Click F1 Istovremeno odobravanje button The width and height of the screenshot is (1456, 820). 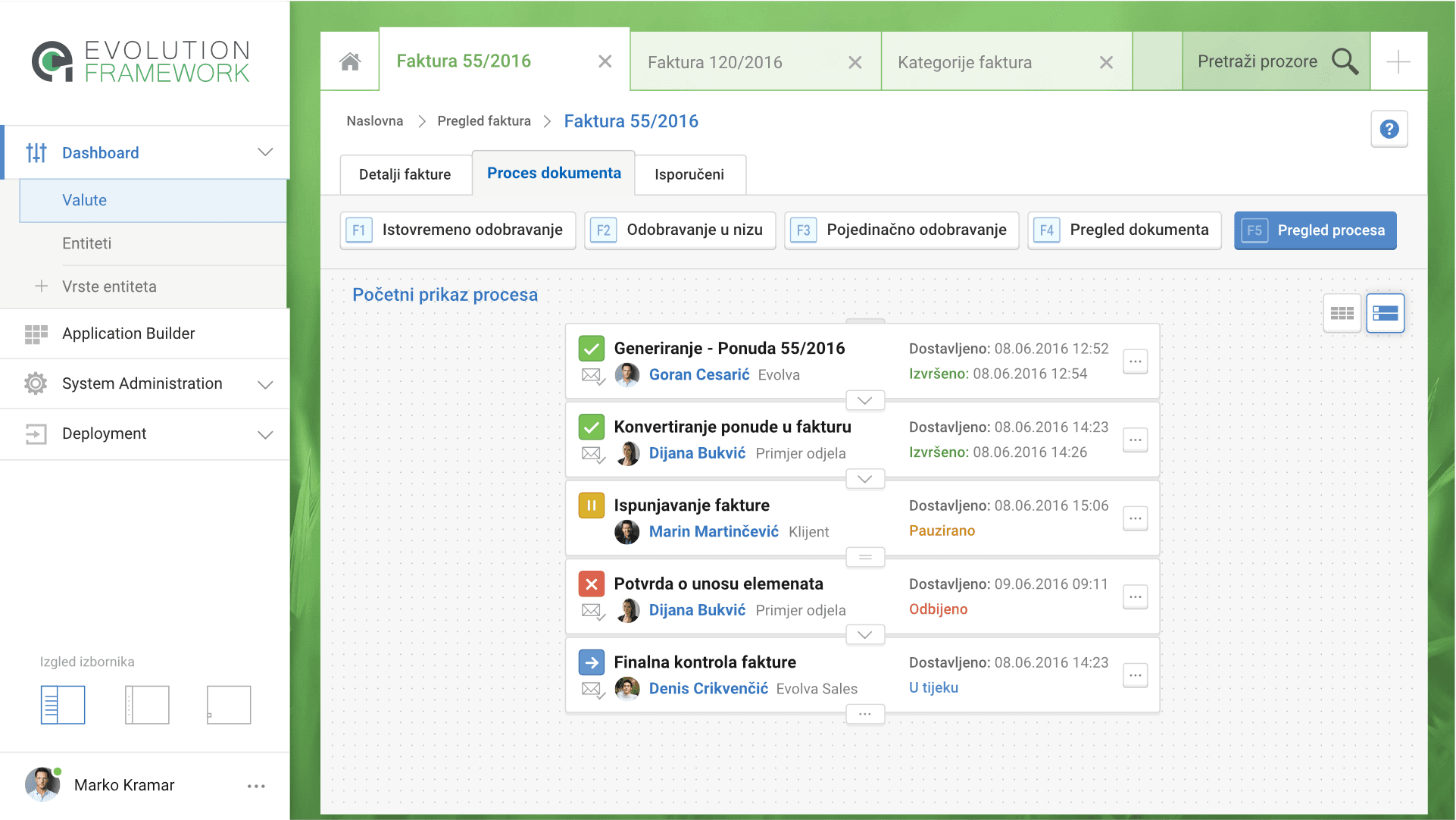(458, 230)
